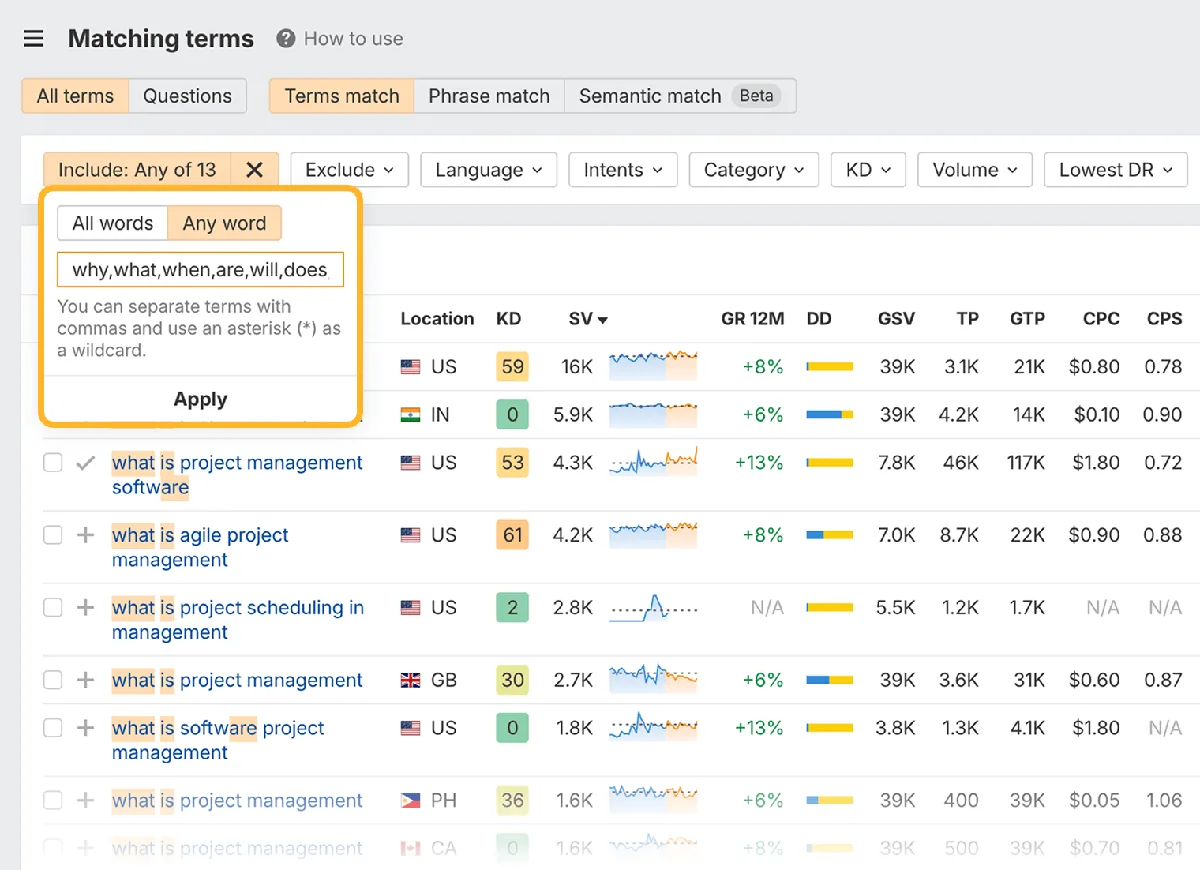
Task: Select checkbox for 'what is agile project management'
Action: (52, 535)
